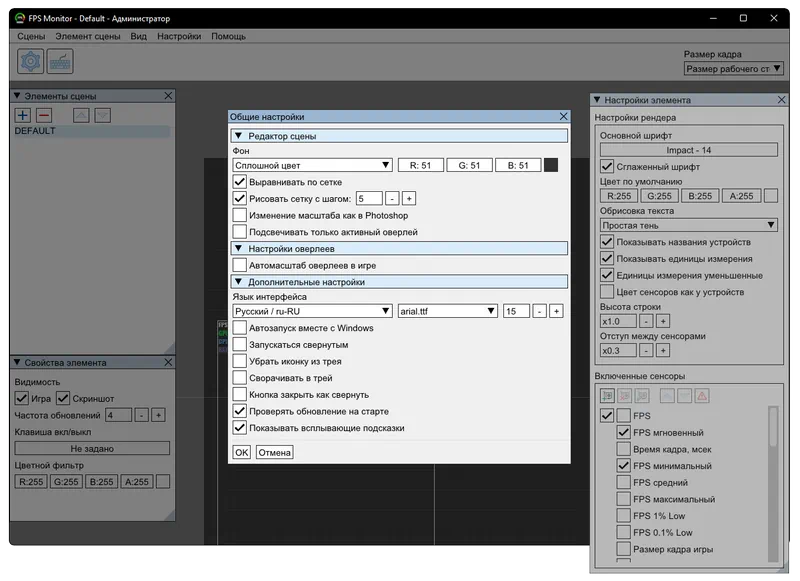Close the Общие настройки dialog with X

563,117
